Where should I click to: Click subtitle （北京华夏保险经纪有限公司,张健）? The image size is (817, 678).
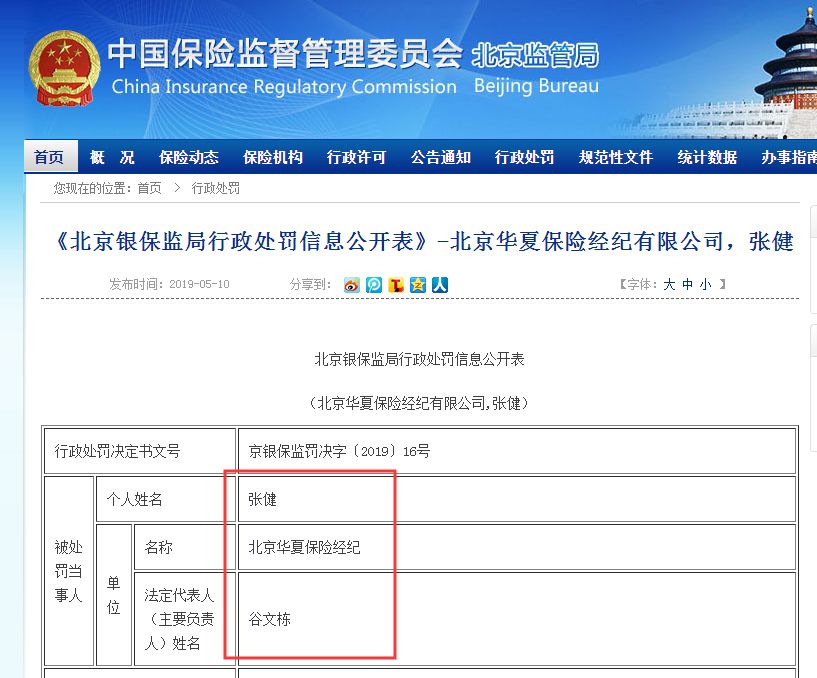coord(419,403)
